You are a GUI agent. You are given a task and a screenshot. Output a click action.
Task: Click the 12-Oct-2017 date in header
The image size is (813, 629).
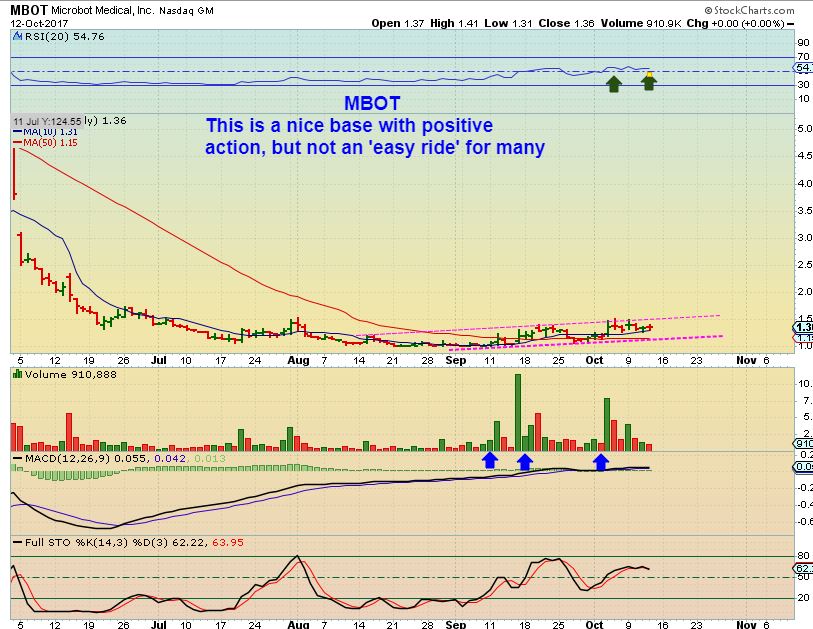35,22
